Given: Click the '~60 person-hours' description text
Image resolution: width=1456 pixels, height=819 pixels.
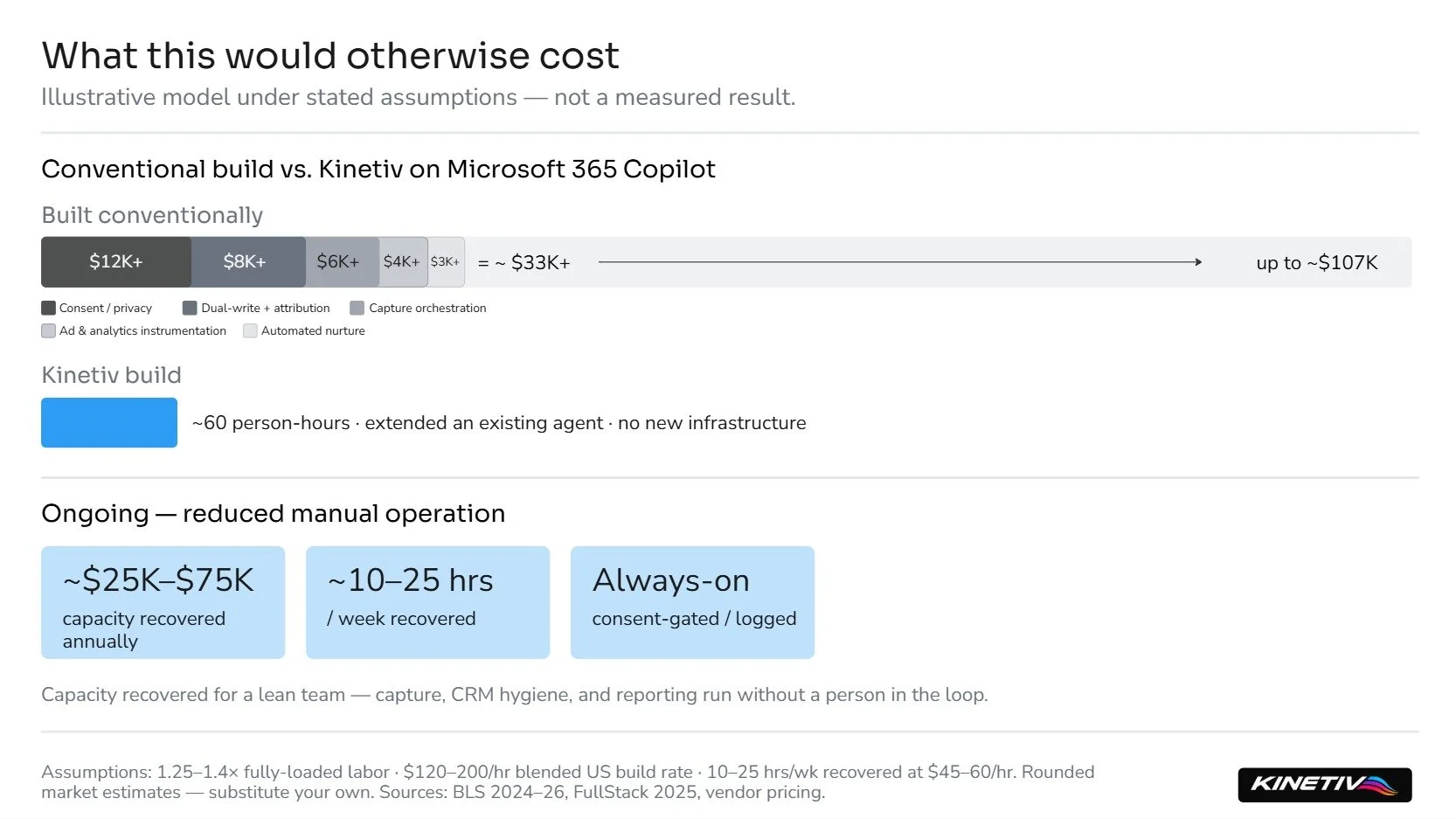Looking at the screenshot, I should point(499,423).
